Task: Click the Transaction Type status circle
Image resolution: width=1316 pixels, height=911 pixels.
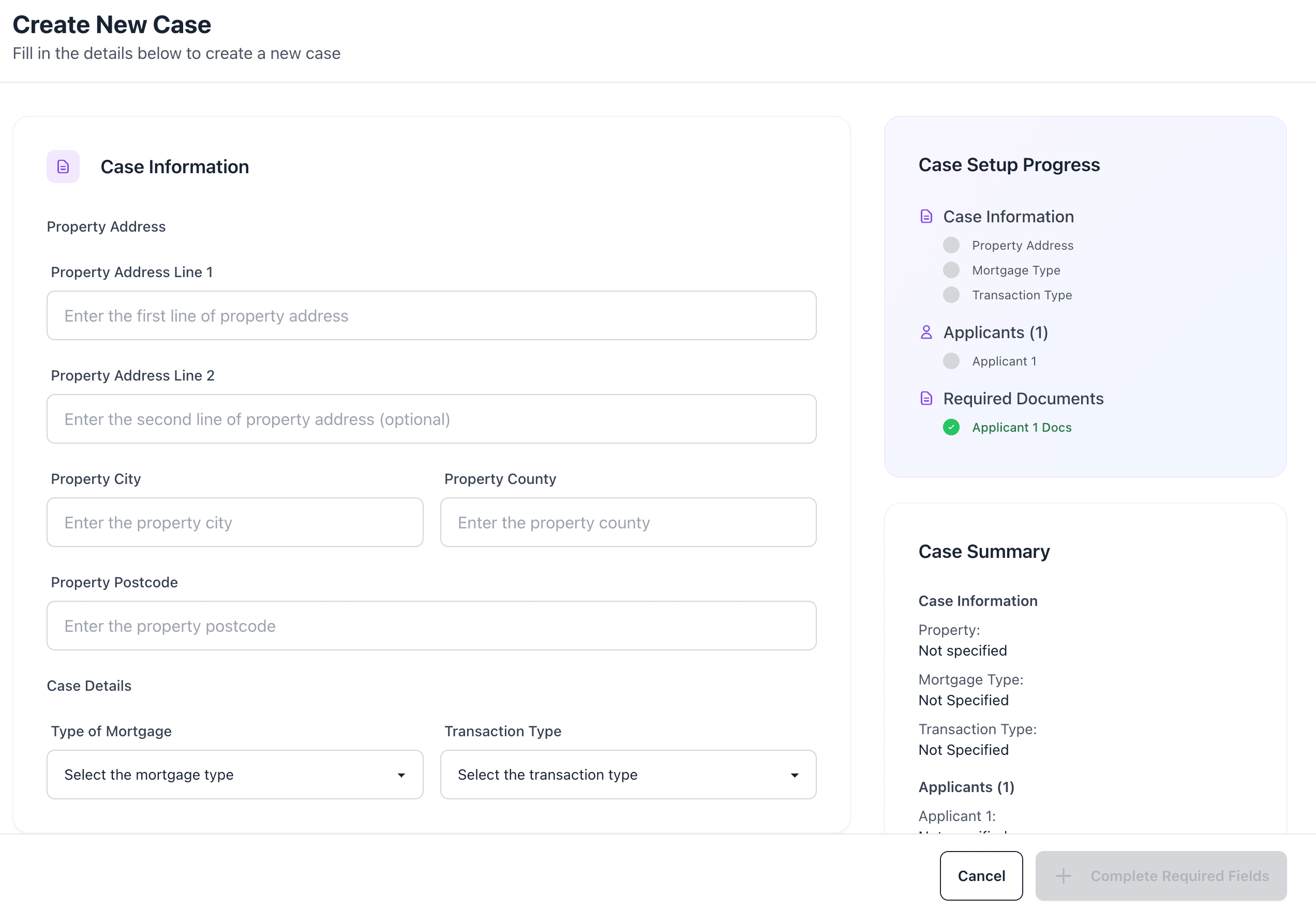Action: [x=951, y=295]
